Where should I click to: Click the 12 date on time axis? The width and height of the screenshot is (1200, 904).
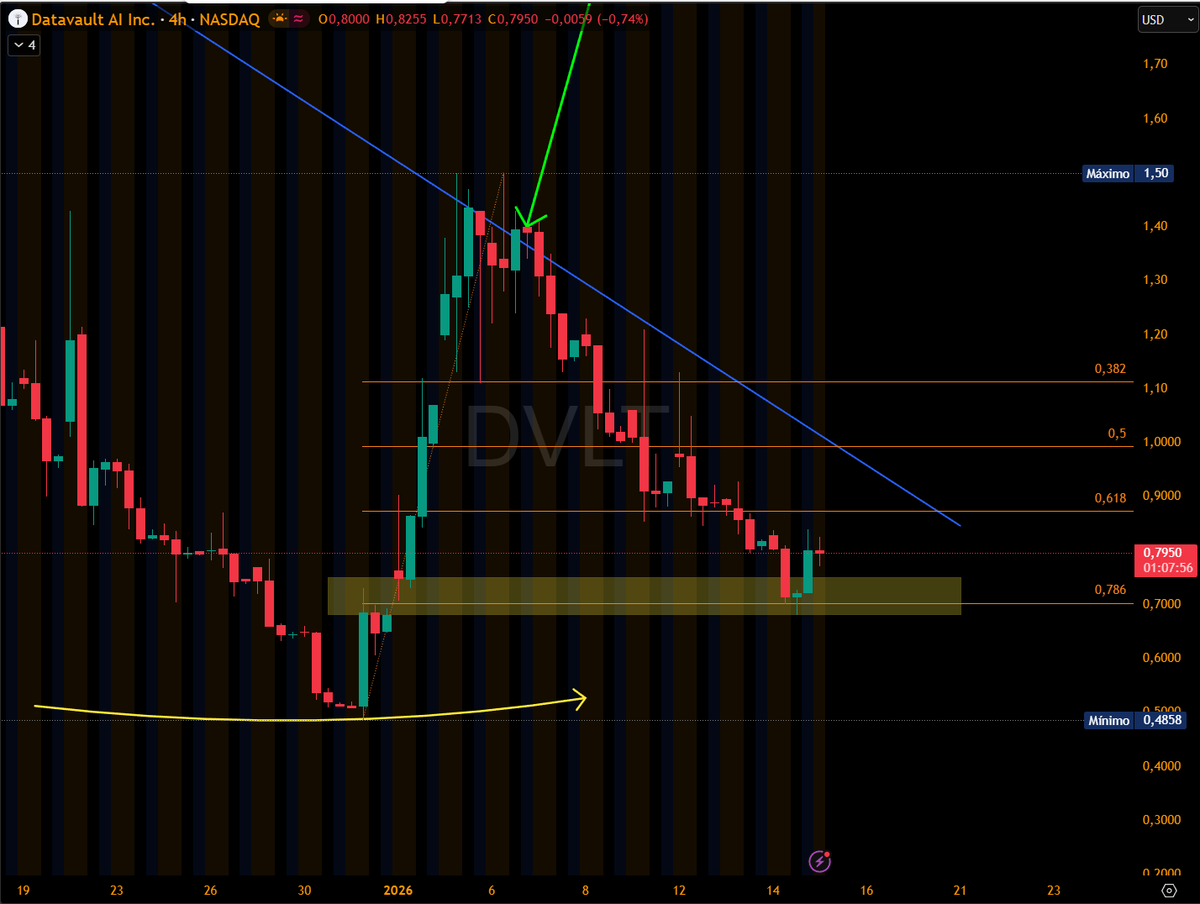[x=680, y=890]
